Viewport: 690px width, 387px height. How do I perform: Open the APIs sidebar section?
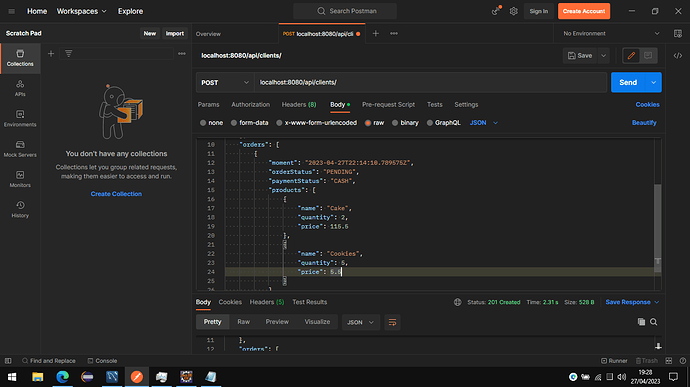click(x=20, y=88)
